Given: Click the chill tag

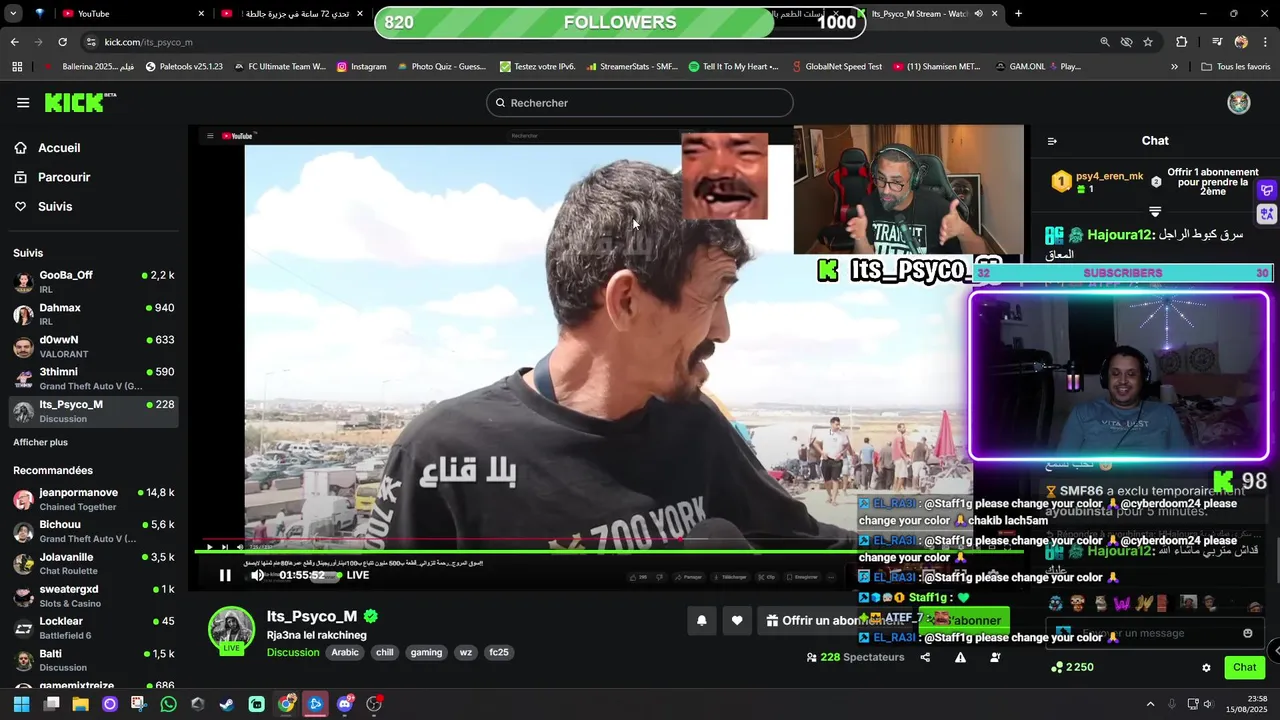Looking at the screenshot, I should coord(385,652).
